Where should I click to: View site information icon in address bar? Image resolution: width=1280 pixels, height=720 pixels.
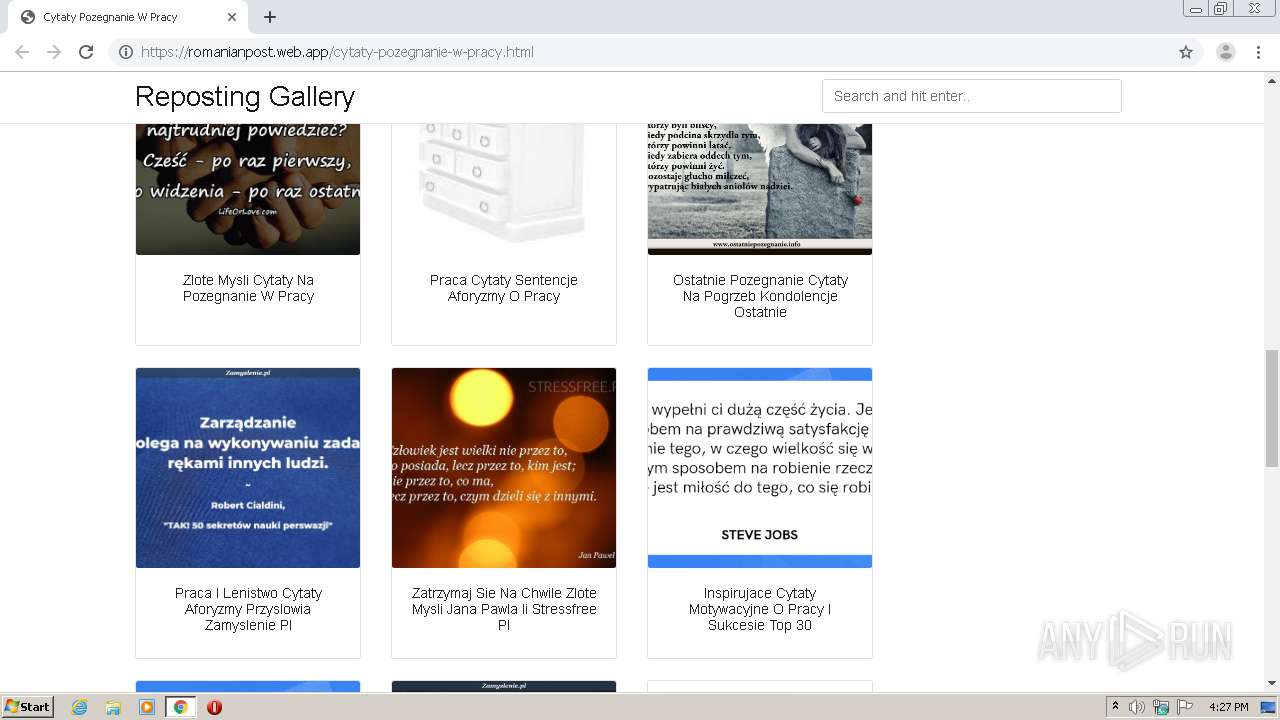pos(126,52)
